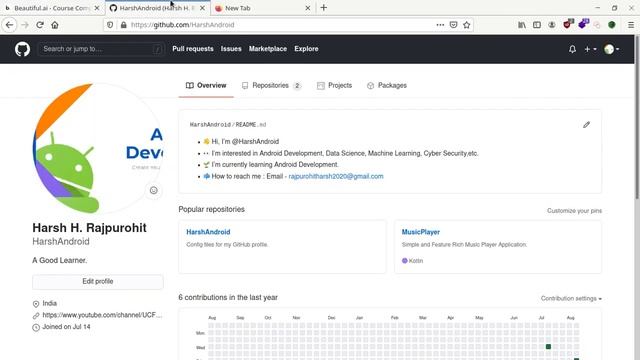Image resolution: width=640 pixels, height=360 pixels.
Task: Open page actions three-dot menu
Action: coord(440,25)
